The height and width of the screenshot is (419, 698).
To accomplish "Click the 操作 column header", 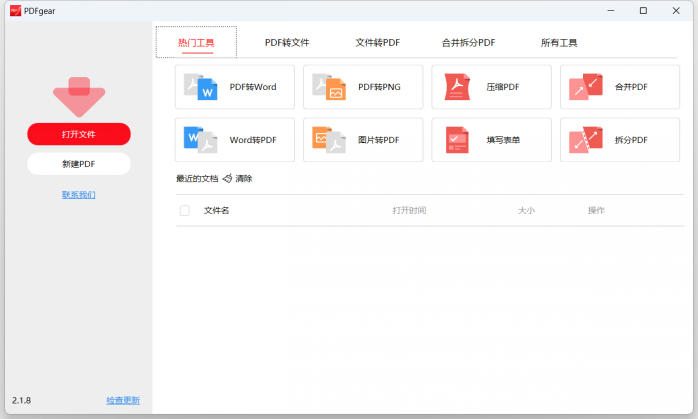I will [596, 210].
